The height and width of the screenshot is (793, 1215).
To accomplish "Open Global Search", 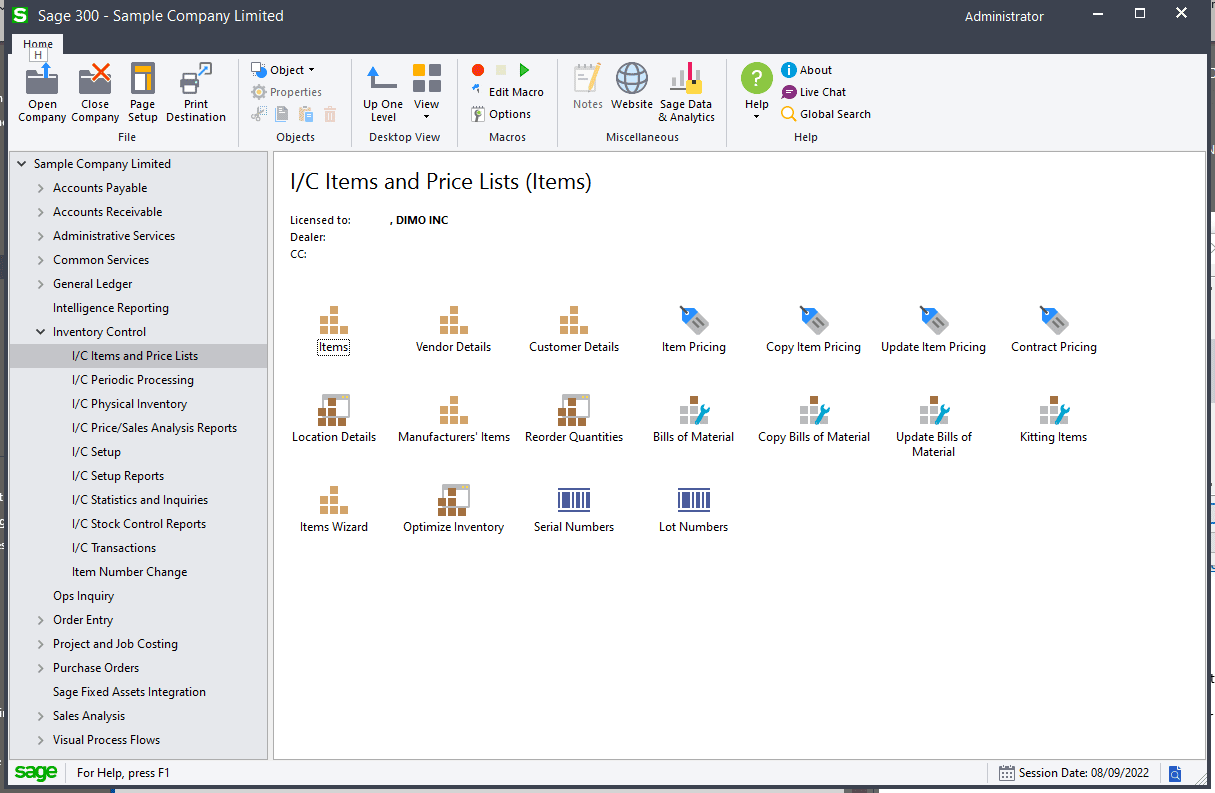I will (x=826, y=114).
